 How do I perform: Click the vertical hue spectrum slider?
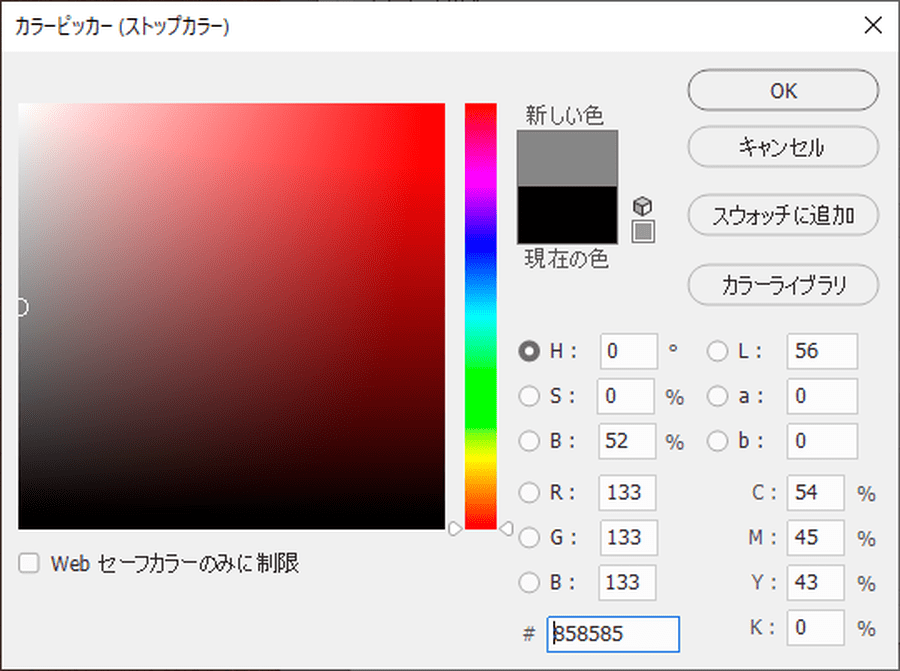click(x=480, y=316)
